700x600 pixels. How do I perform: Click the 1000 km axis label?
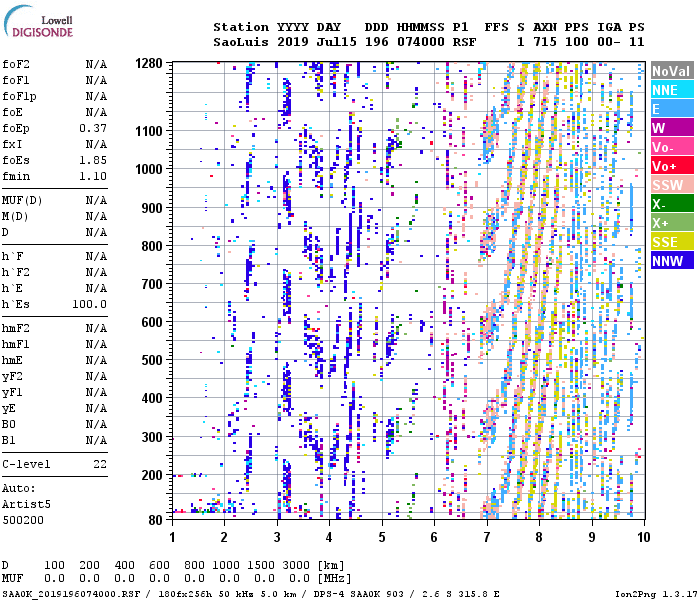(x=149, y=169)
